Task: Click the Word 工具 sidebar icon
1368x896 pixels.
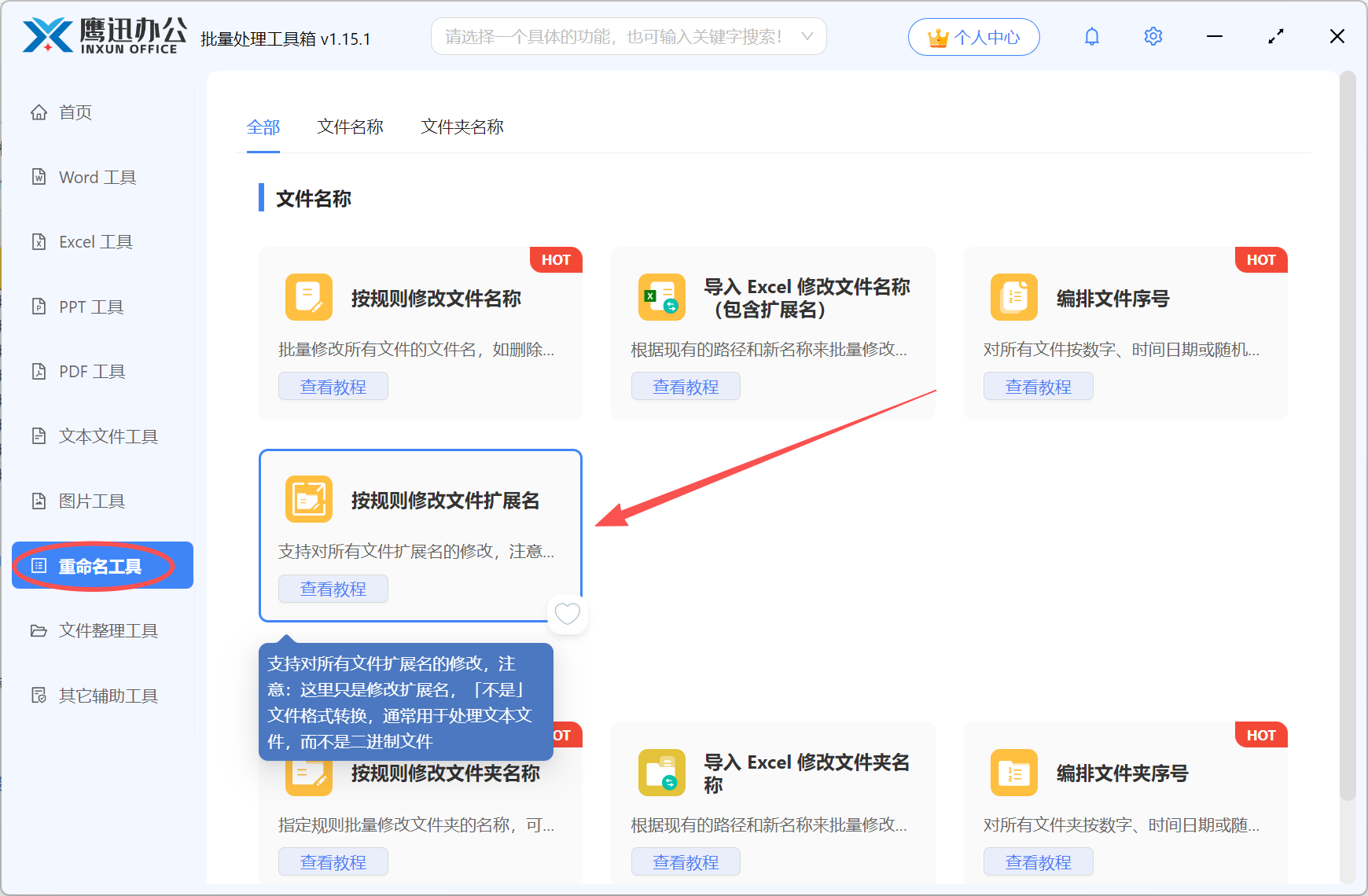Action: click(x=39, y=177)
